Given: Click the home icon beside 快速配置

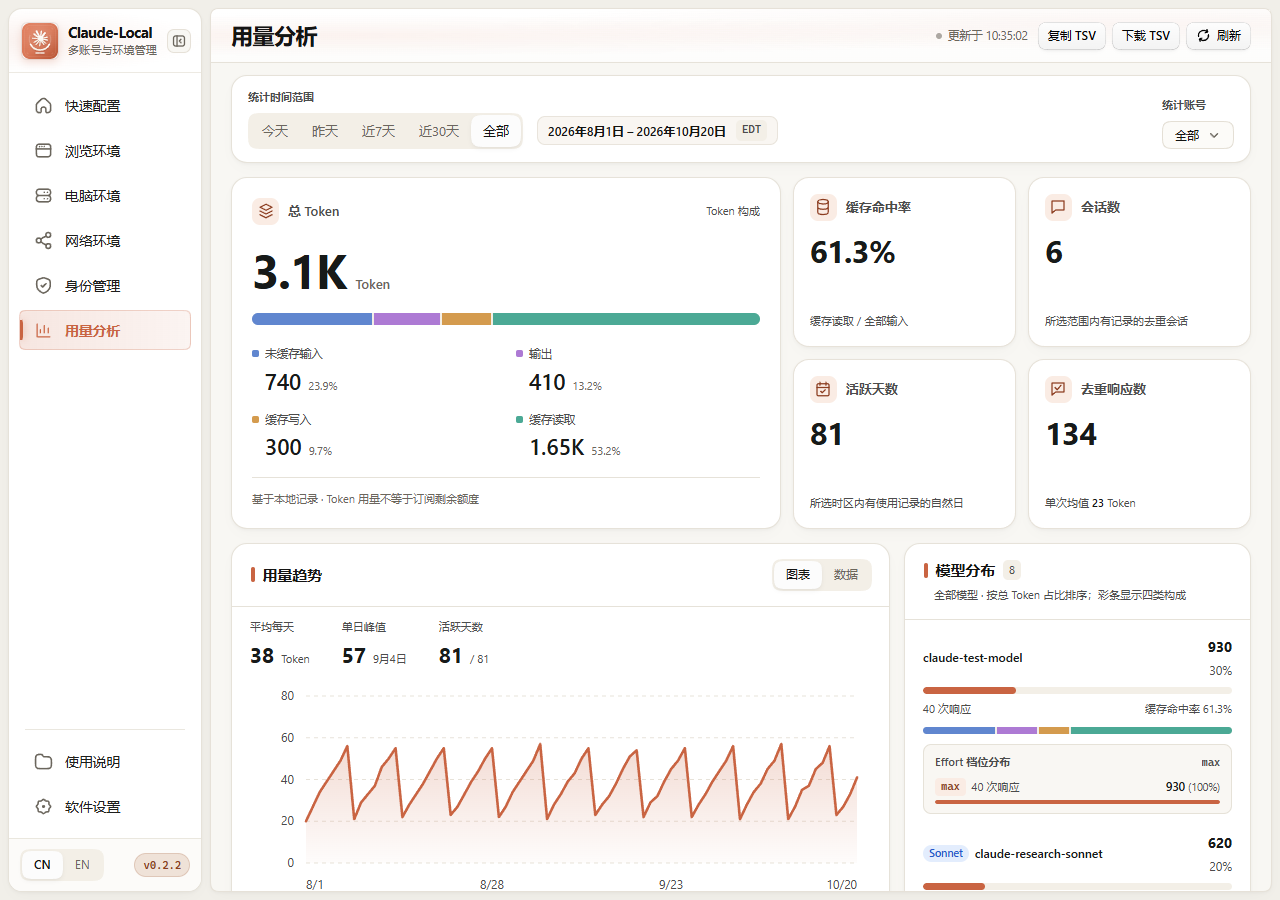Looking at the screenshot, I should pos(43,106).
